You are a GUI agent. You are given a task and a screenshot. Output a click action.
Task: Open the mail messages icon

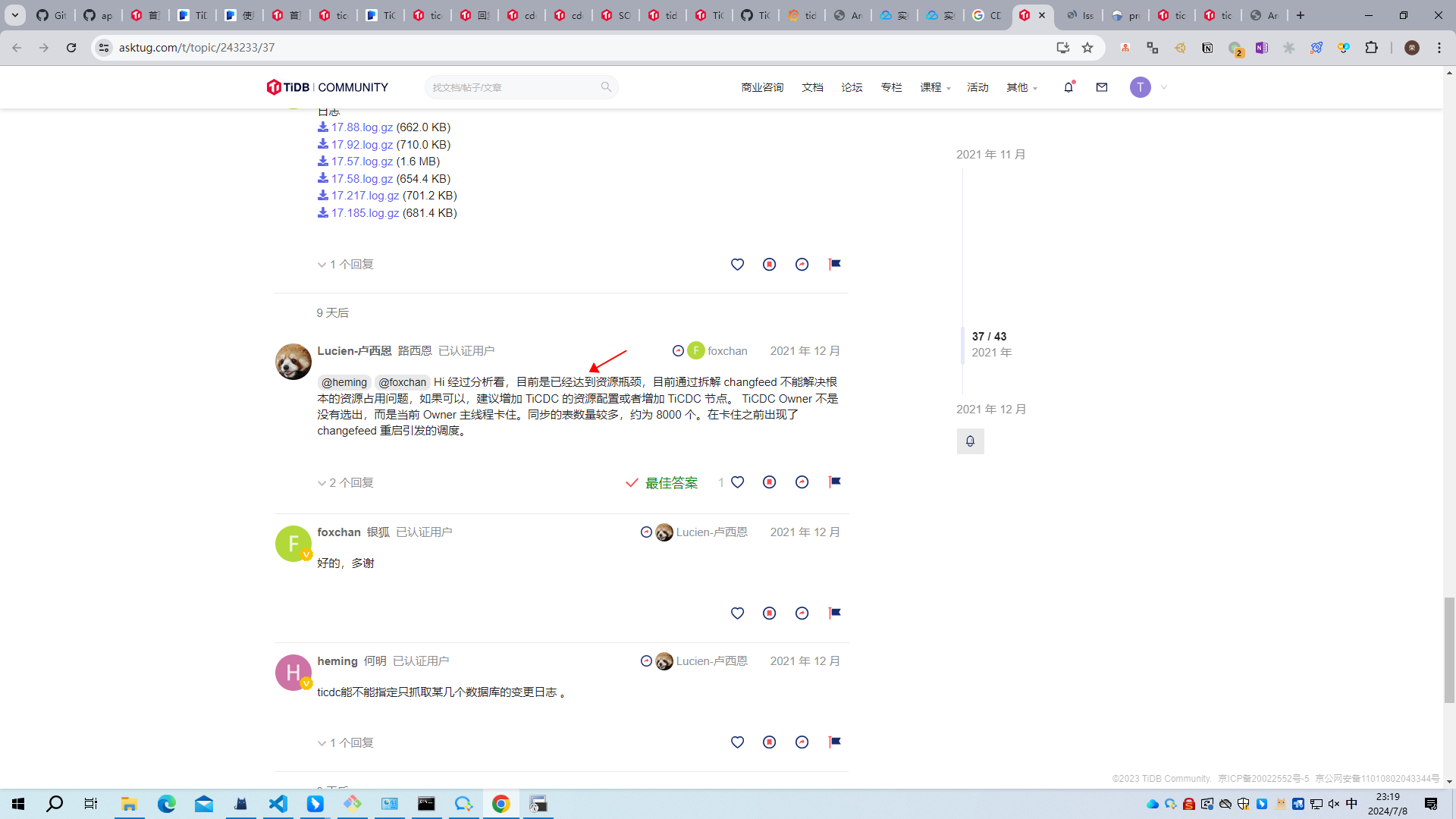click(1102, 87)
